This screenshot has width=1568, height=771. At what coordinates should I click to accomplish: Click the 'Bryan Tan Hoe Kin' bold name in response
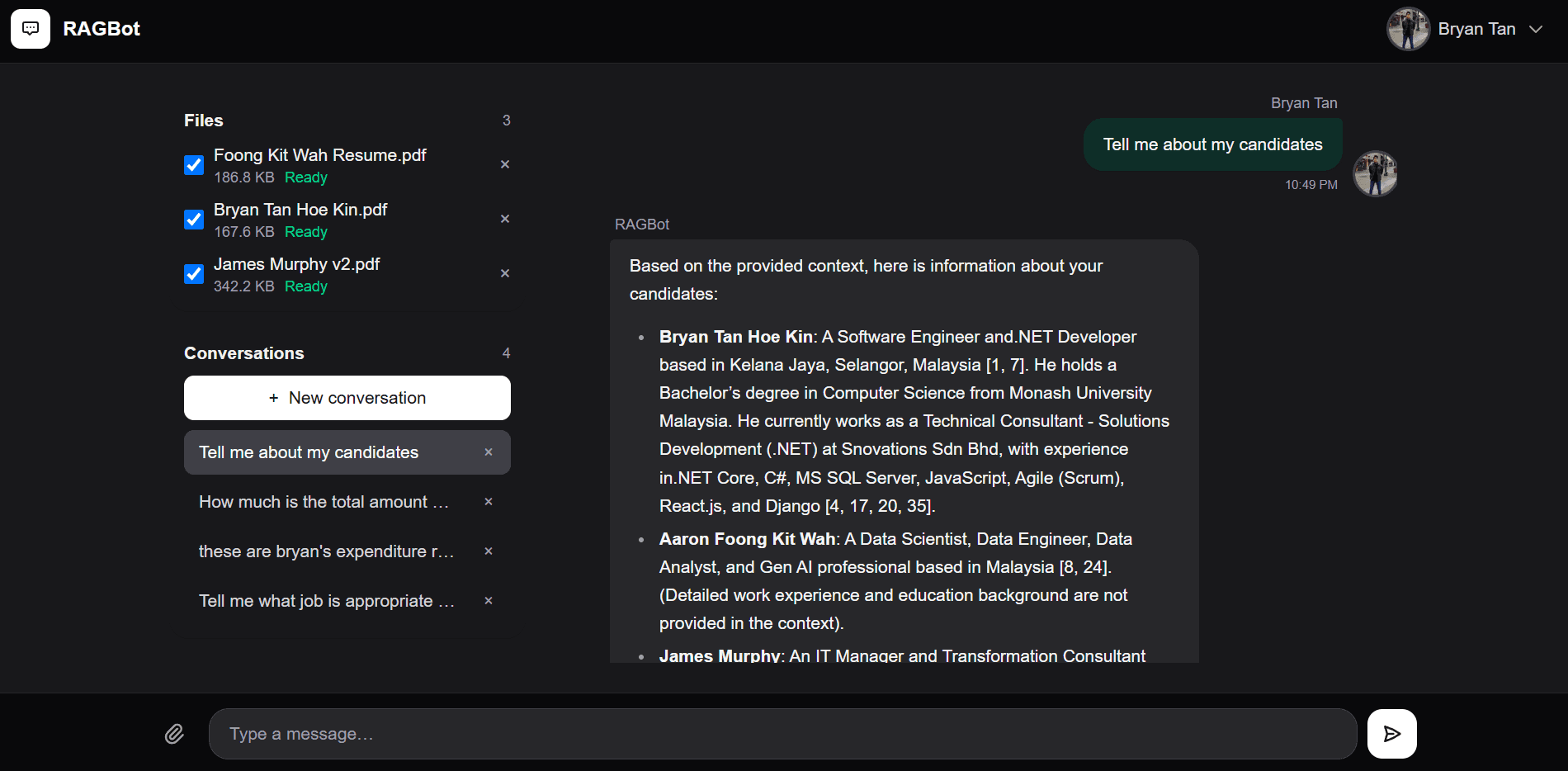tap(736, 337)
